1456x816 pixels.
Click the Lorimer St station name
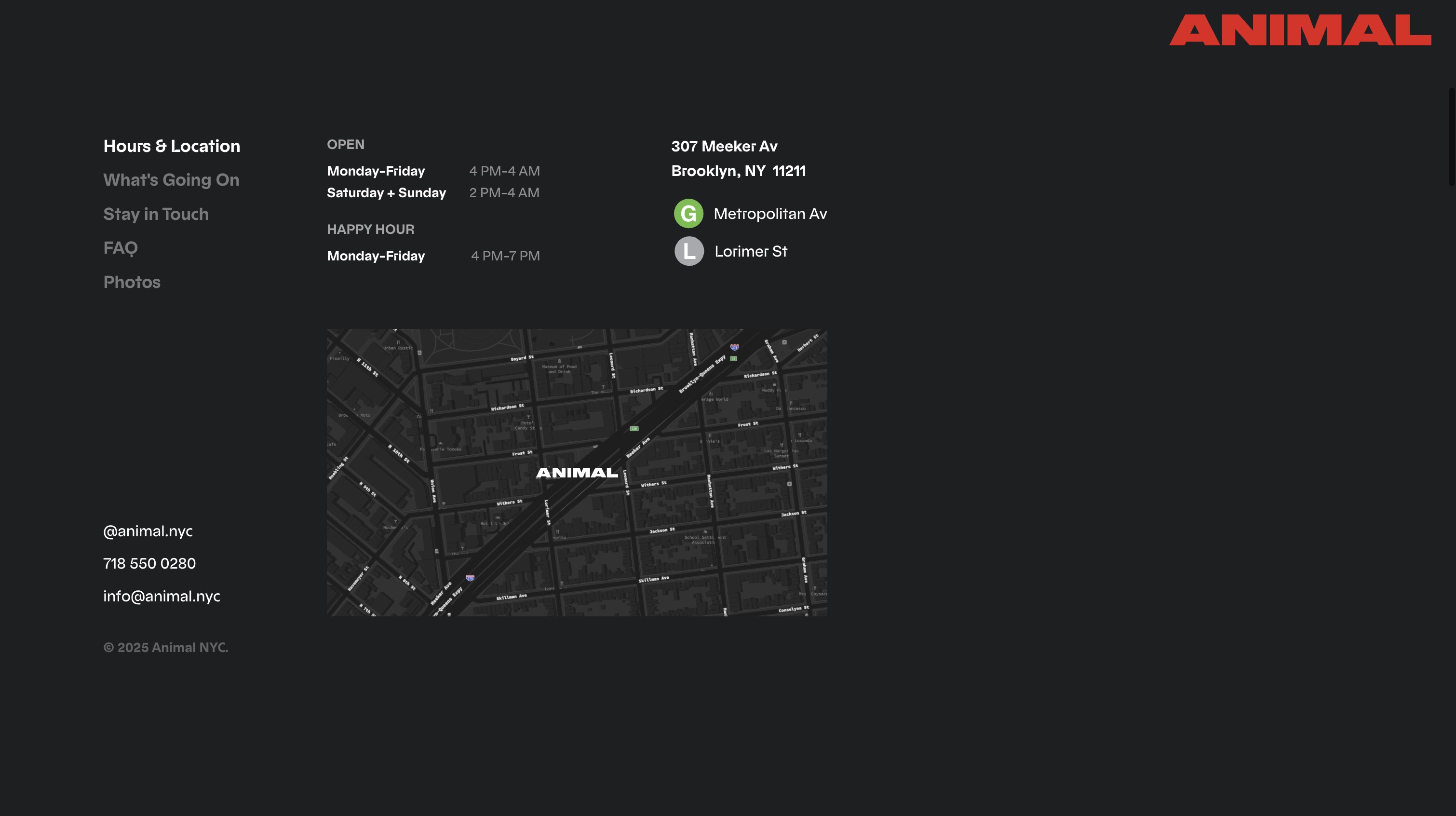click(750, 251)
